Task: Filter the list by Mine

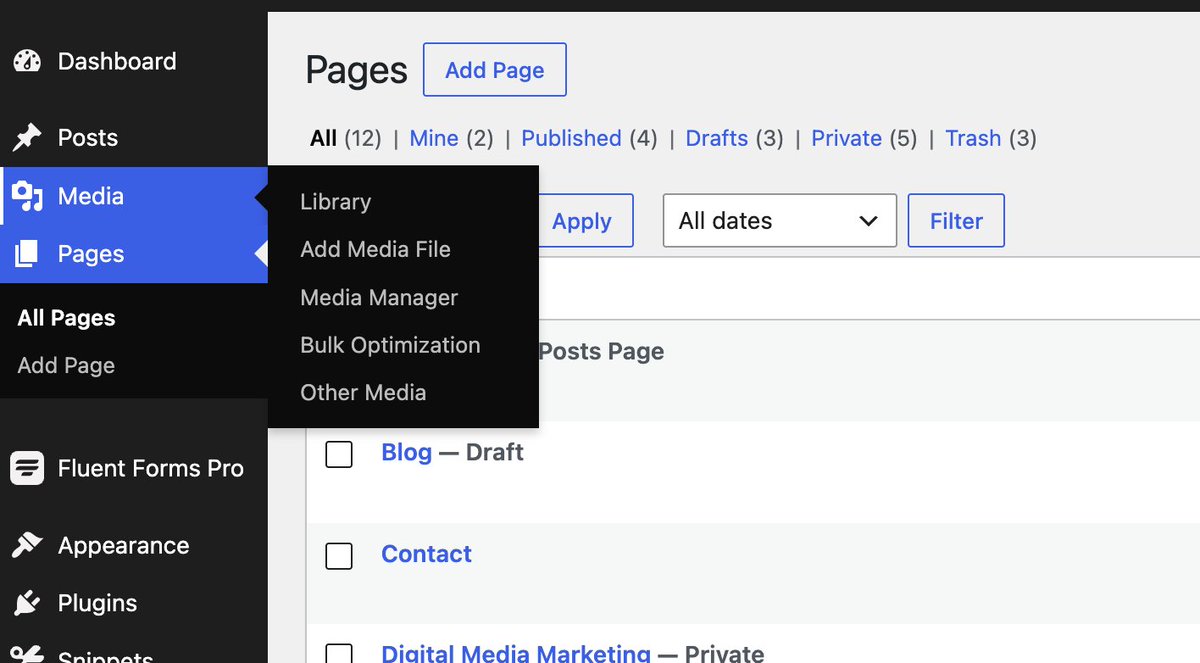Action: pyautogui.click(x=434, y=138)
